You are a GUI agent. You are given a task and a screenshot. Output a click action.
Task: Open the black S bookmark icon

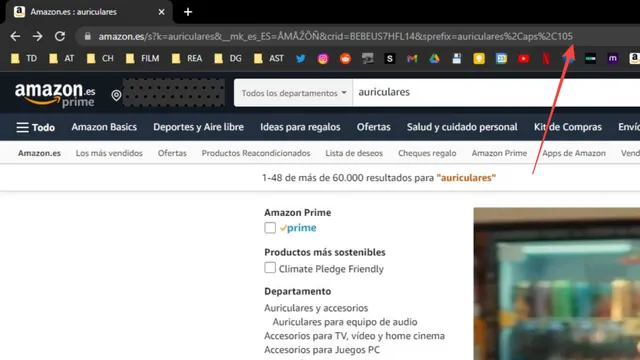pyautogui.click(x=390, y=58)
